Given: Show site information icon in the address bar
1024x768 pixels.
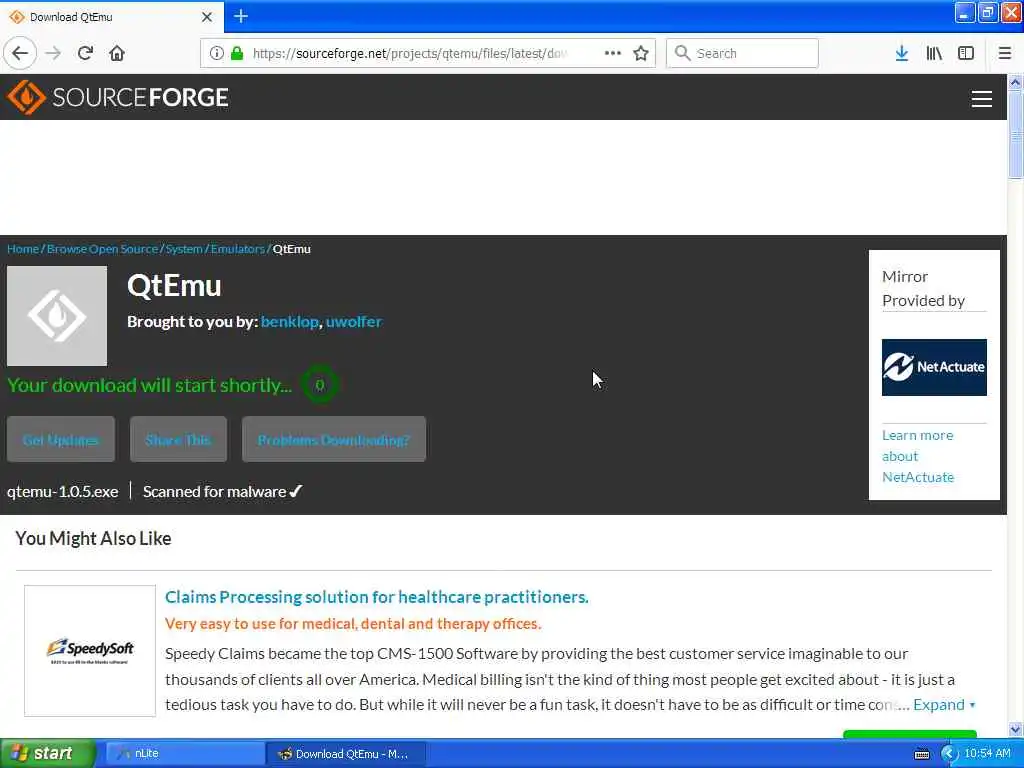Looking at the screenshot, I should pyautogui.click(x=217, y=53).
